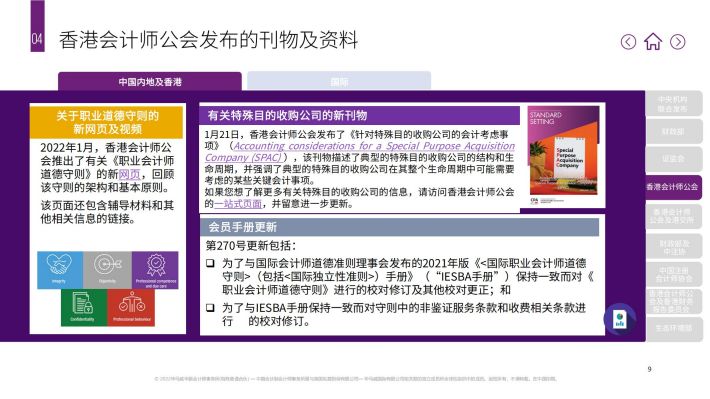The width and height of the screenshot is (710, 399).
Task: Open the 网页 hyperlink
Action: (129, 174)
